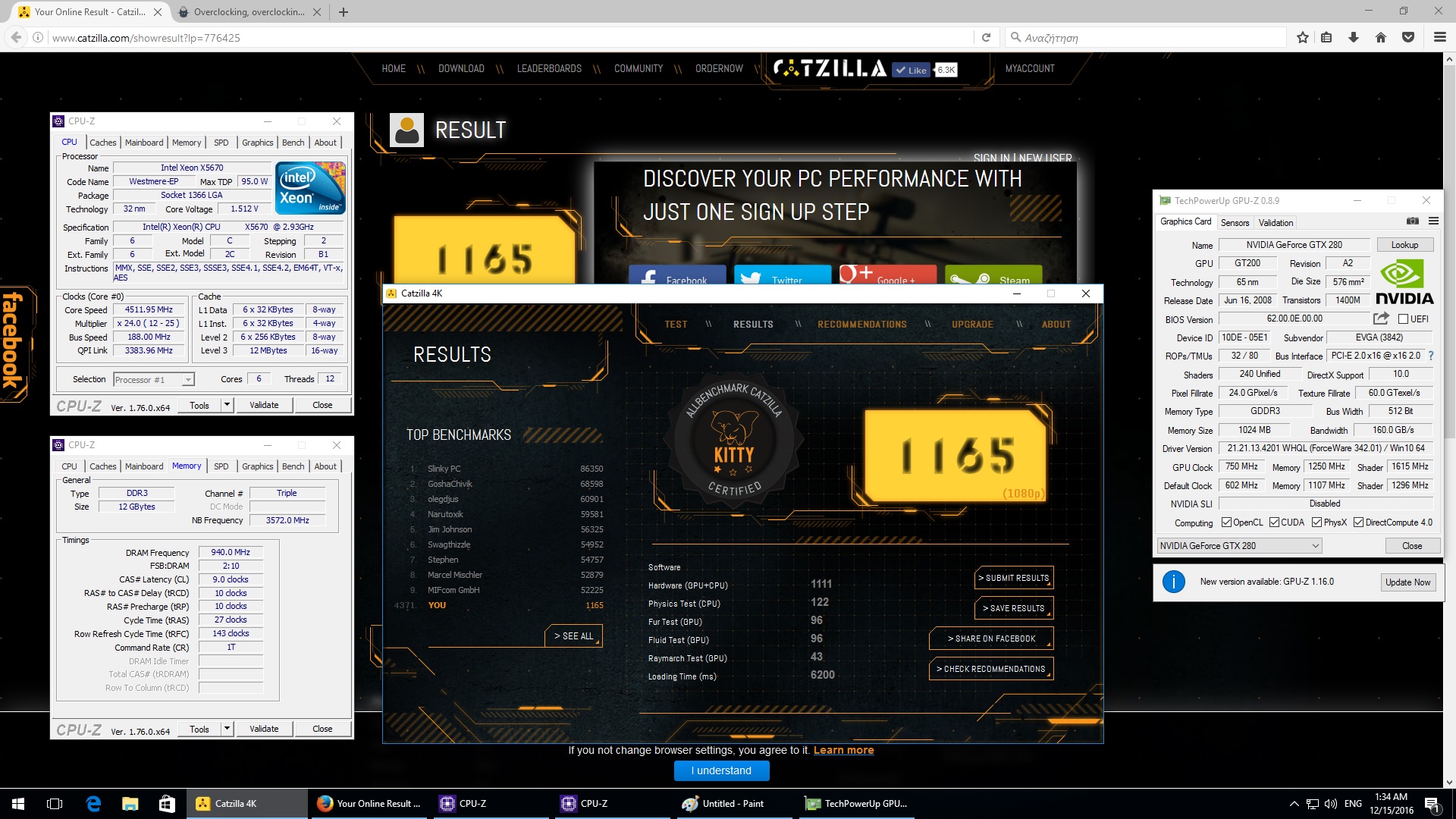Switch to SPD tab in the bottom CPU-Z window

[221, 466]
